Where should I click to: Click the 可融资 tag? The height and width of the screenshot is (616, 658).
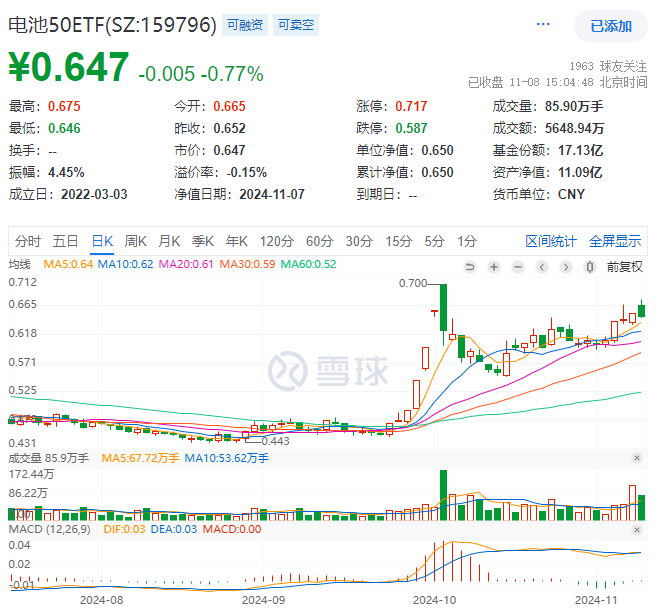[245, 25]
